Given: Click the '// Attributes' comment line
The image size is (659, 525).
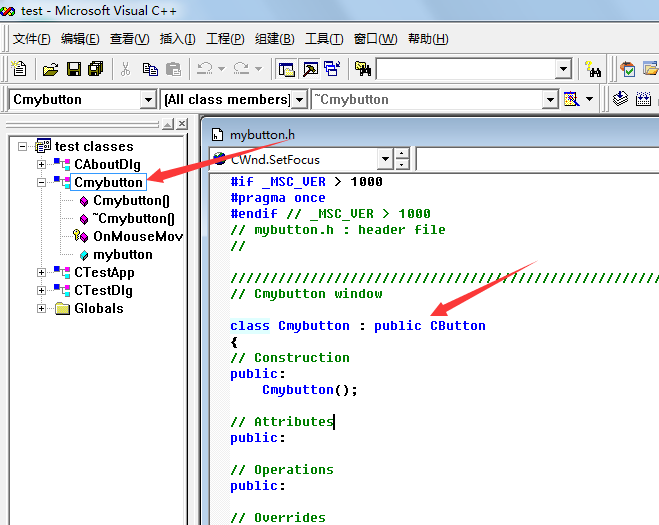Looking at the screenshot, I should coord(282,422).
